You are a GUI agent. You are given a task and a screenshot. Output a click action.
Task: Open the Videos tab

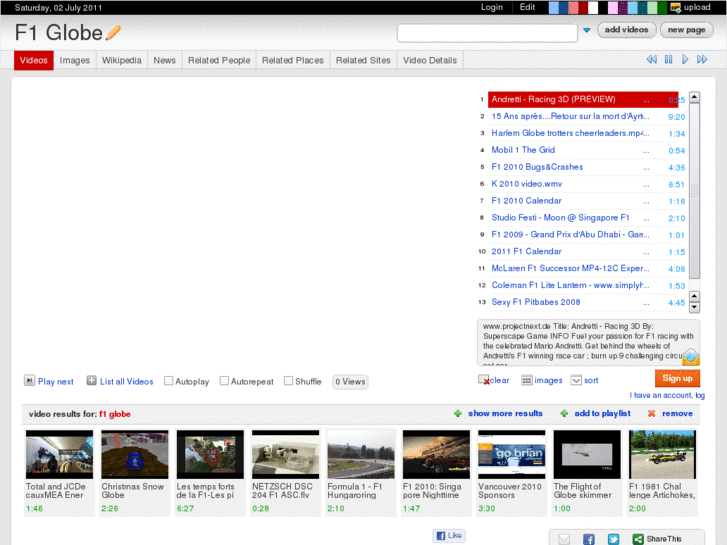pos(34,60)
